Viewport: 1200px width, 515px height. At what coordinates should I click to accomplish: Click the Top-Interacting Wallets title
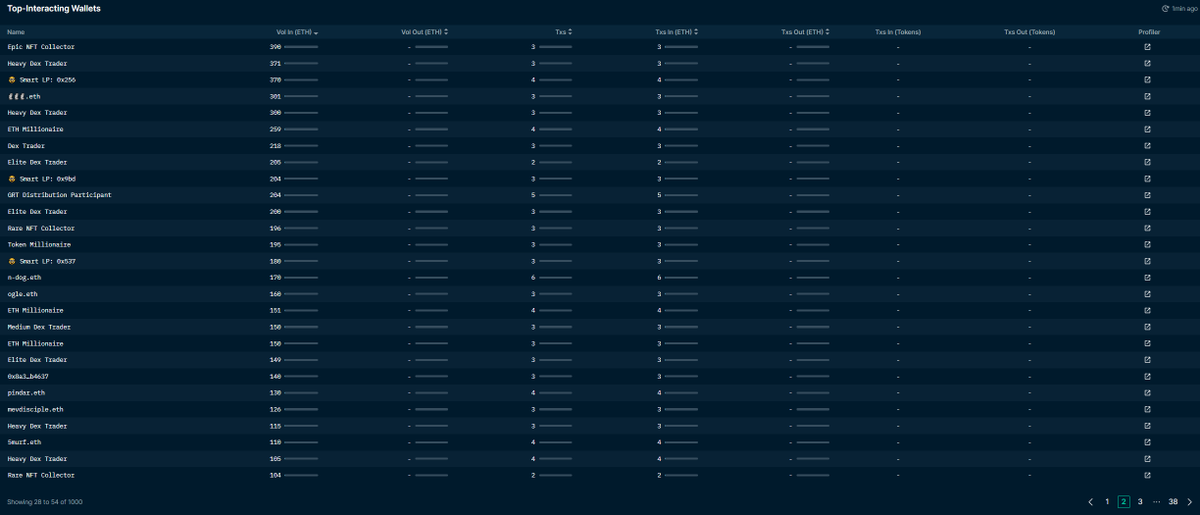coord(54,8)
